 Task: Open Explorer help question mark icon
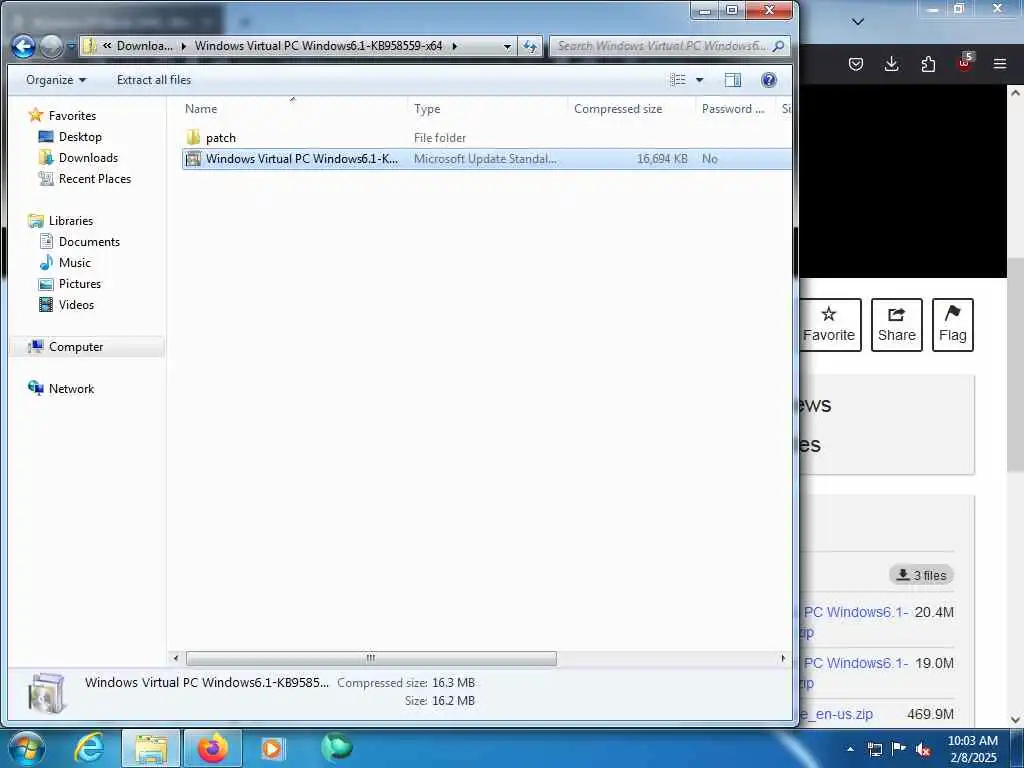pyautogui.click(x=769, y=80)
